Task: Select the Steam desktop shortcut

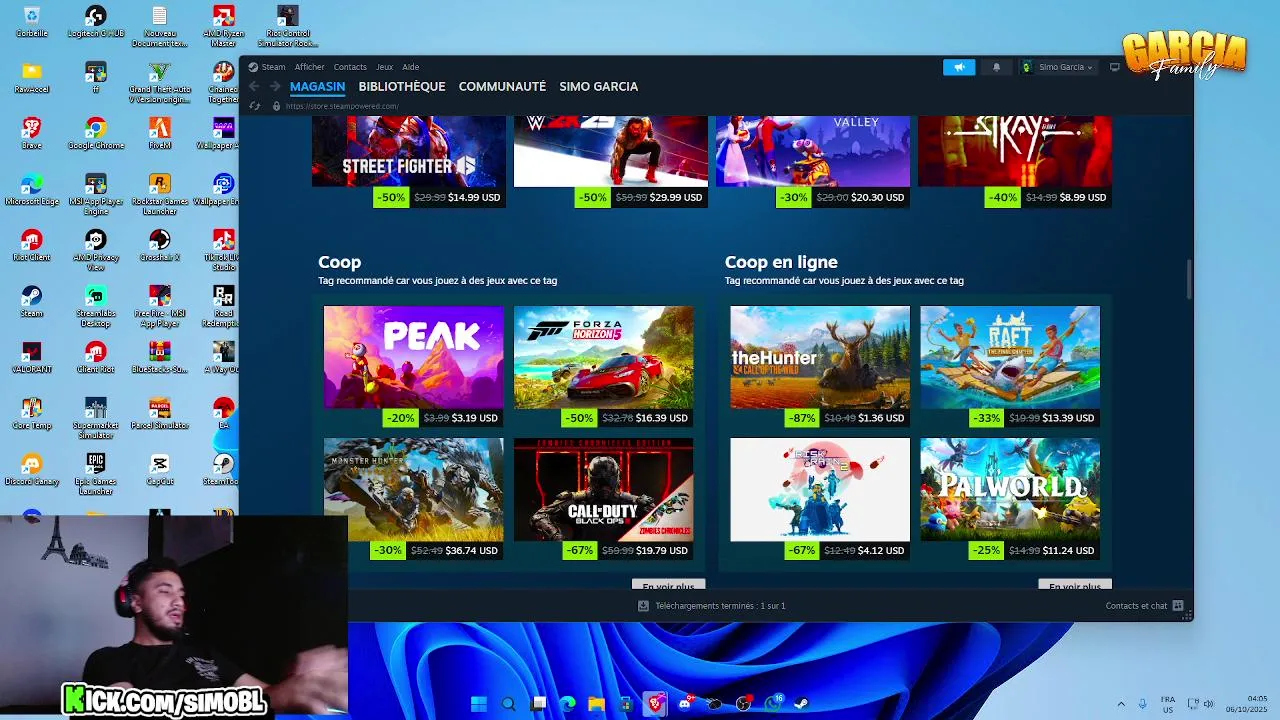Action: [32, 301]
